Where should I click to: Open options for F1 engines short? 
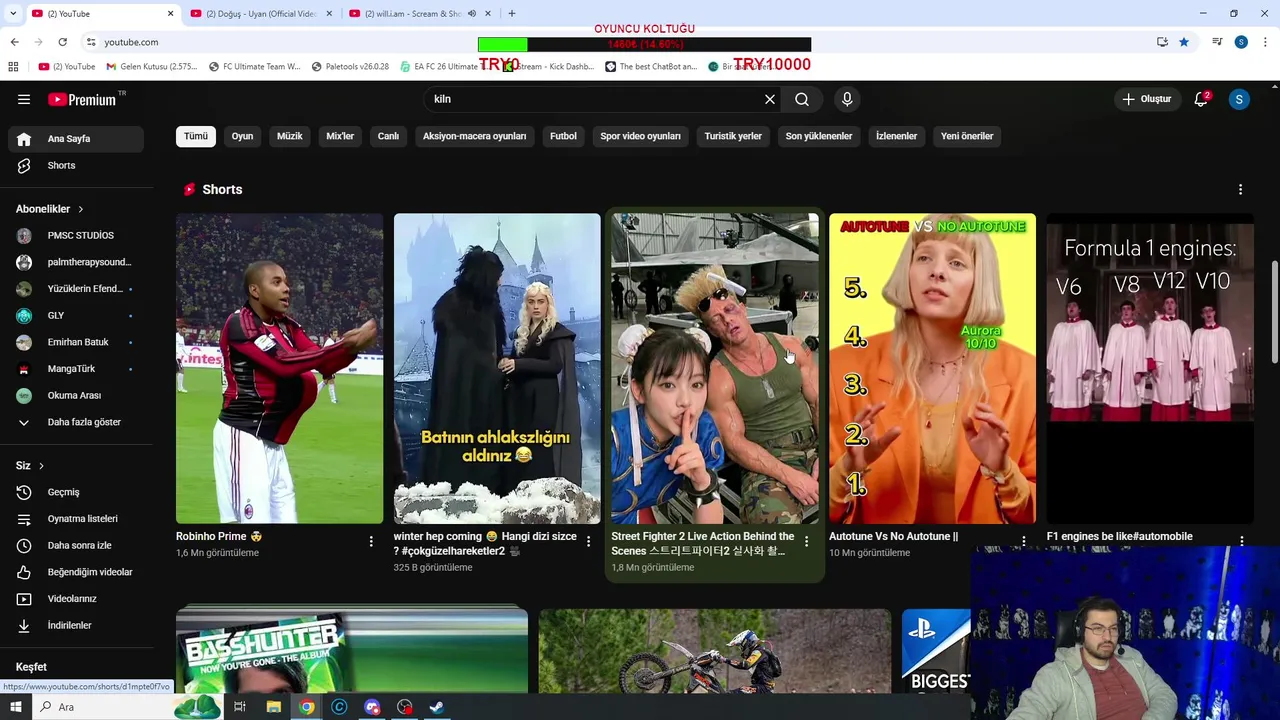1242,541
